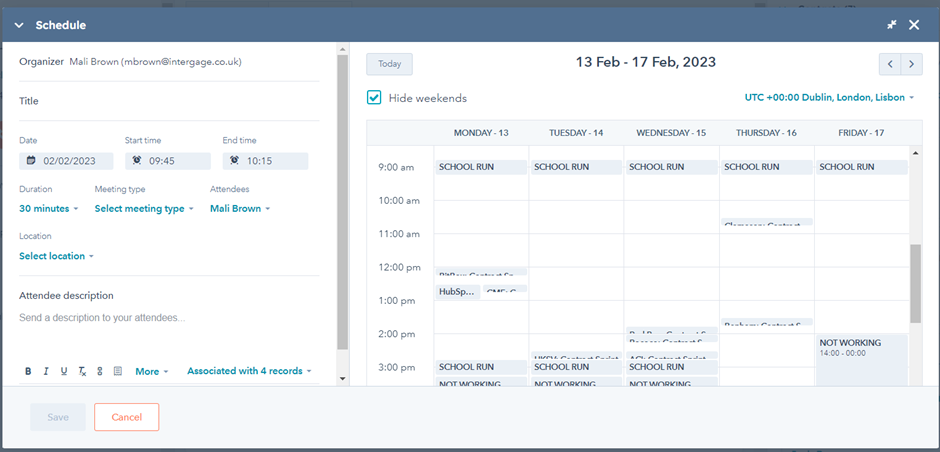The height and width of the screenshot is (452, 940).
Task: Select the MONDAY - 13 column header
Action: tap(481, 132)
